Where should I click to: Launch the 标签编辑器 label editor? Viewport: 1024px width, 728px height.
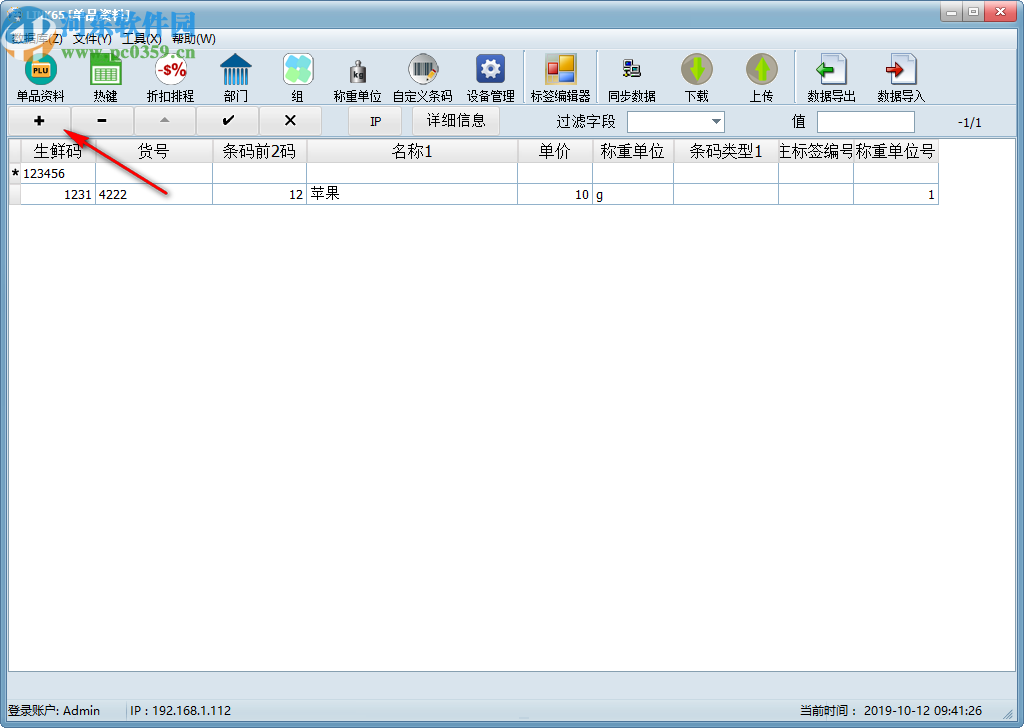coord(561,77)
